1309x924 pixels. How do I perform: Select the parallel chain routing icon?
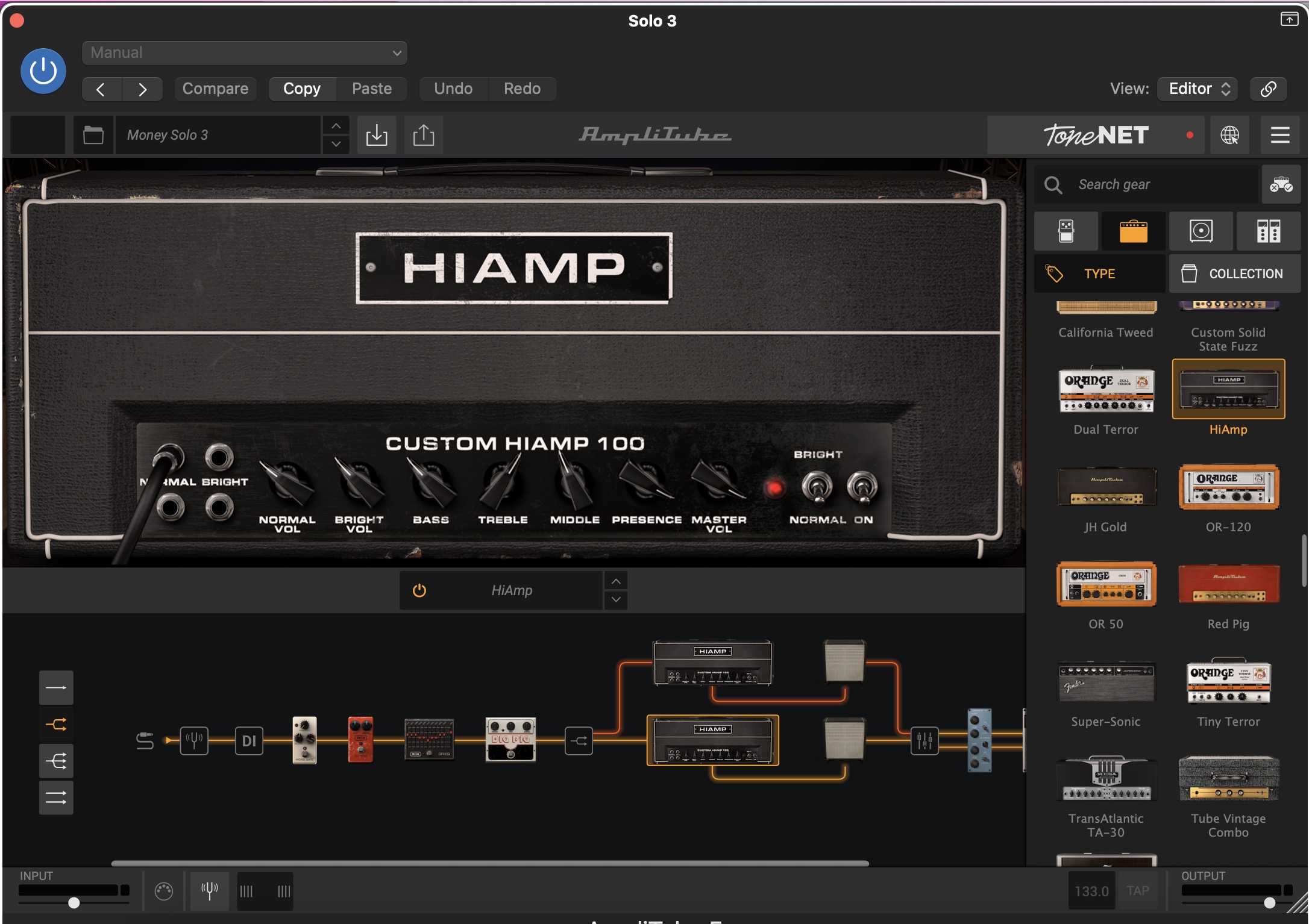pyautogui.click(x=56, y=798)
